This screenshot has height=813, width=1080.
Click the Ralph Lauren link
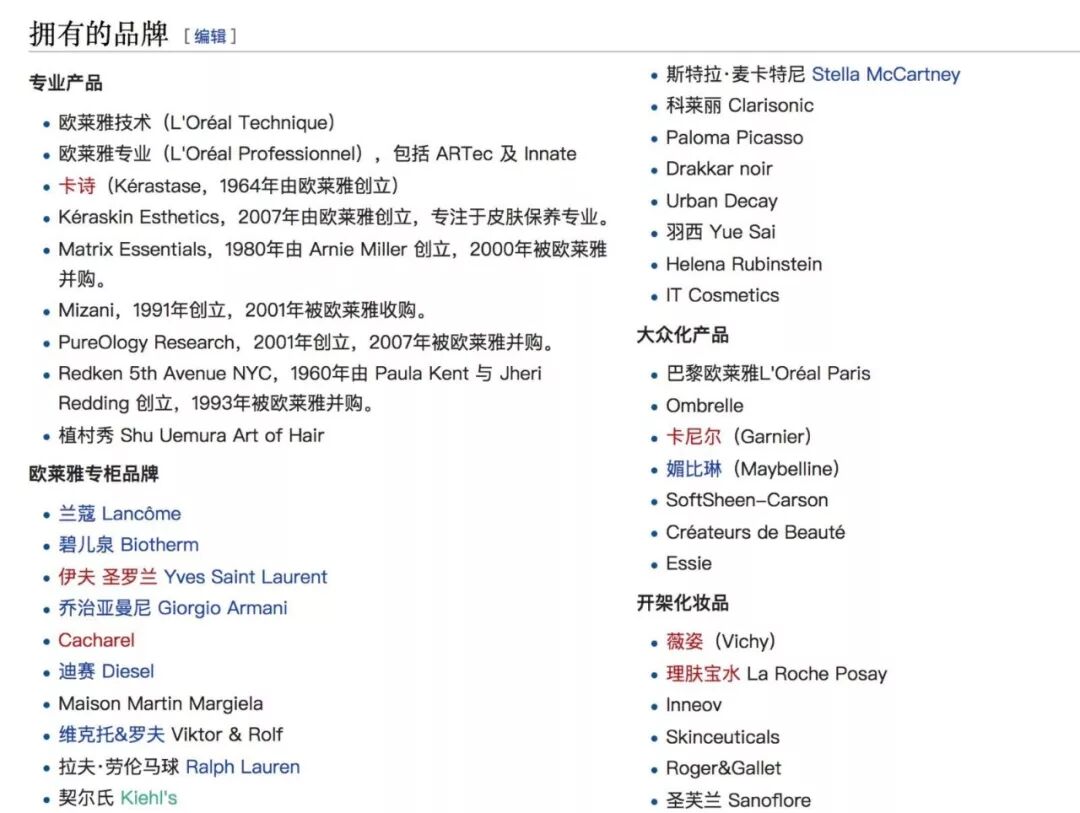point(243,766)
